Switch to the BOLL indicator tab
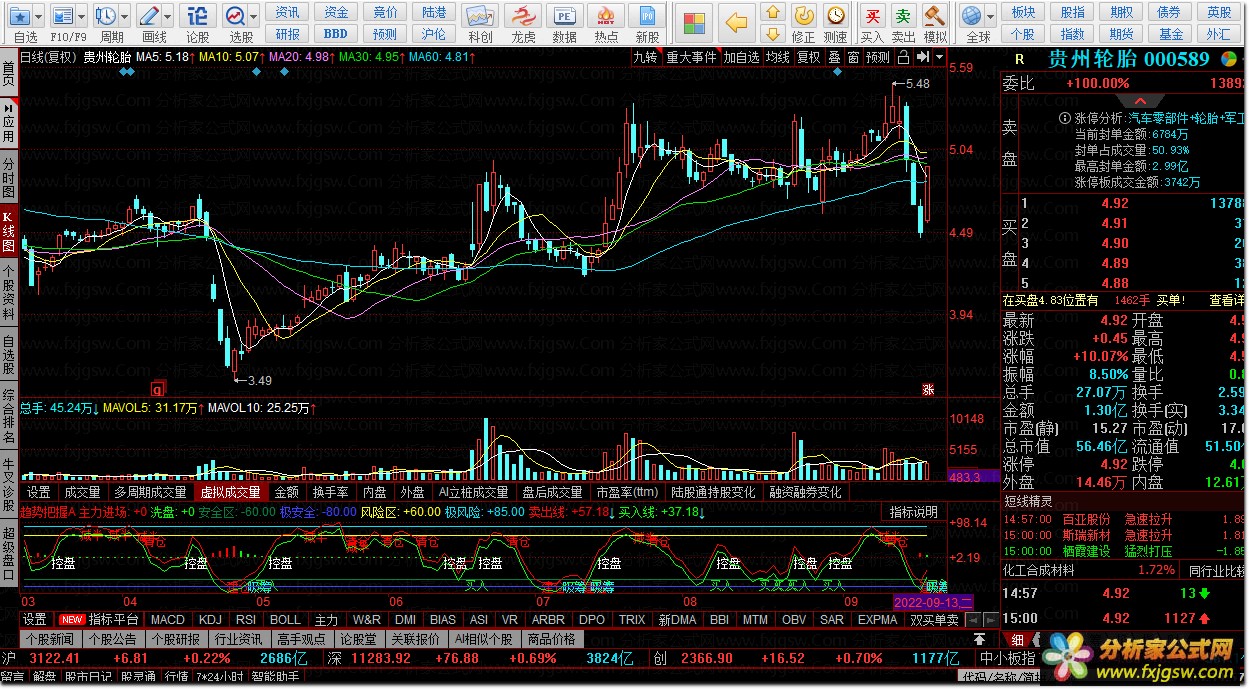Image resolution: width=1250 pixels, height=689 pixels. point(285,620)
